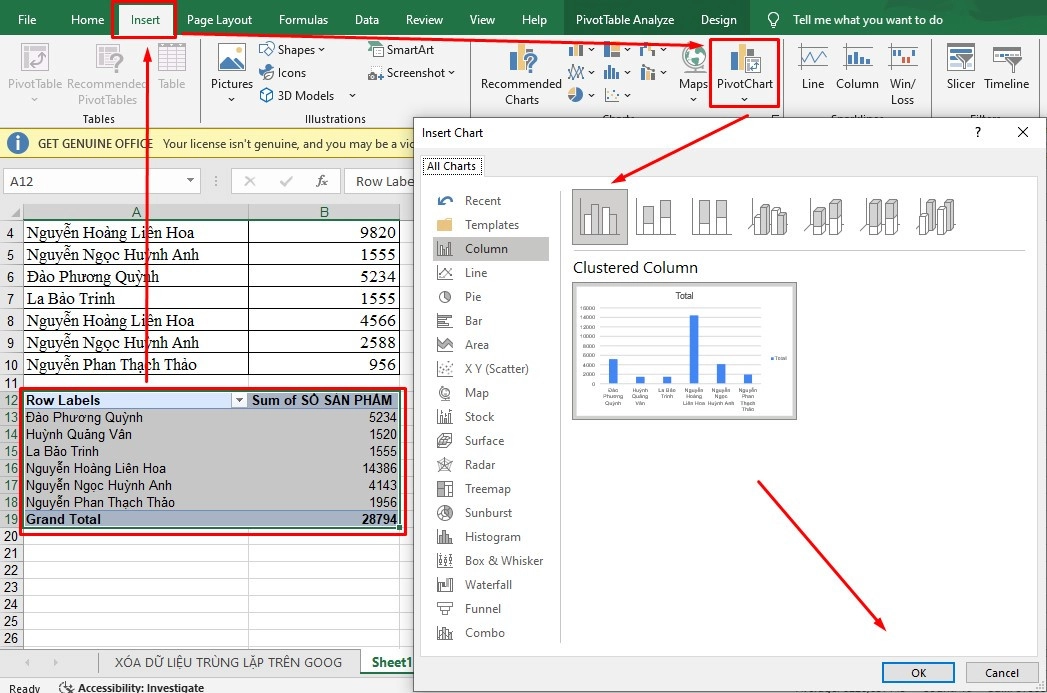Switch to the Page Layout tab
Image resolution: width=1047 pixels, height=693 pixels.
coord(219,19)
